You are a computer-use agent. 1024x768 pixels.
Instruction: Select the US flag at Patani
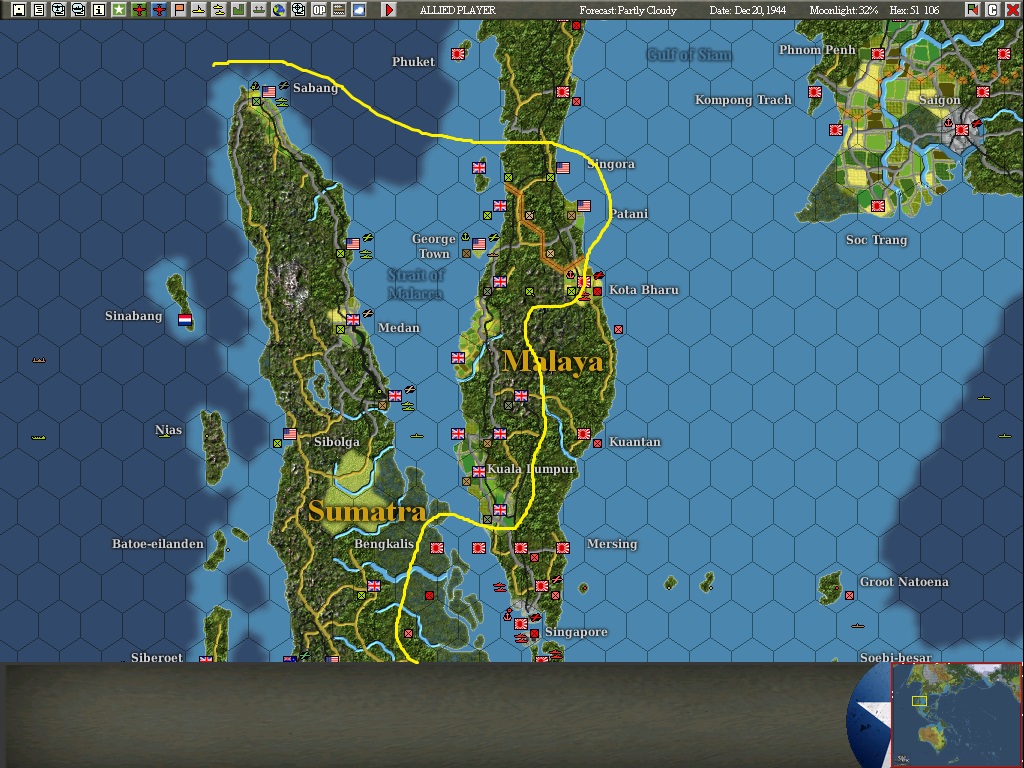click(584, 206)
